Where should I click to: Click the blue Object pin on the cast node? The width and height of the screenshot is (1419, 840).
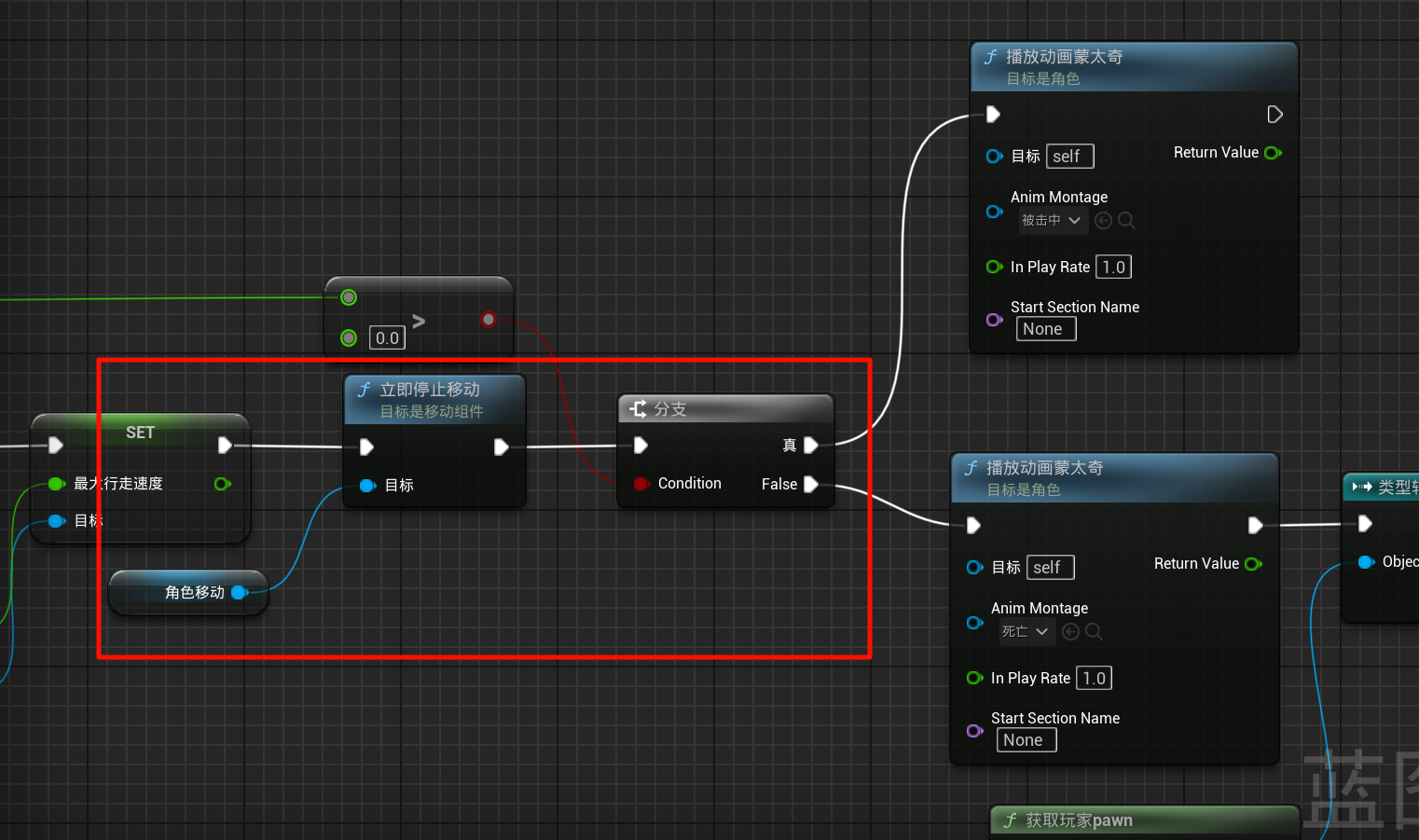click(x=1366, y=562)
